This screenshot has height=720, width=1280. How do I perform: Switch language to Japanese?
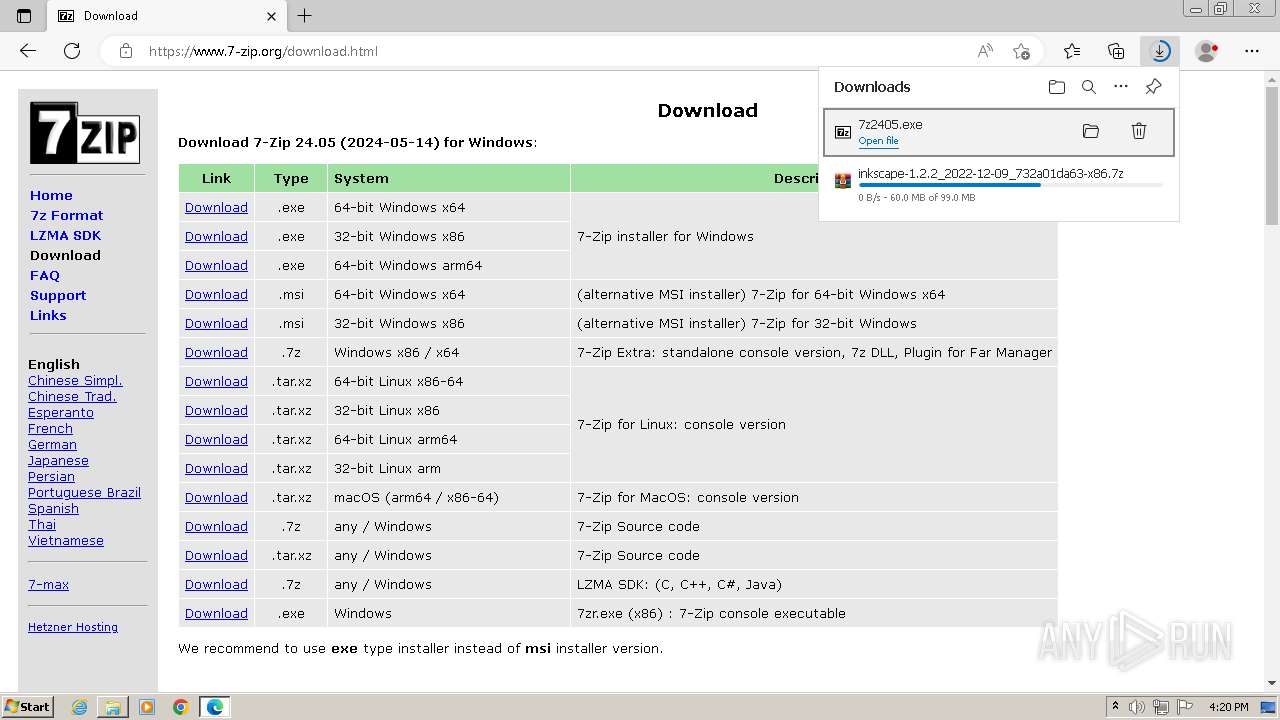[58, 460]
